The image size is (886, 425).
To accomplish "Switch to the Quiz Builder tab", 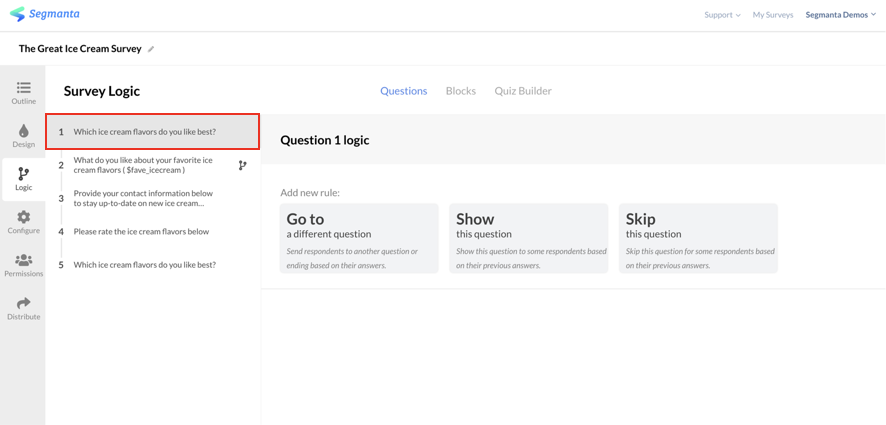I will point(523,91).
